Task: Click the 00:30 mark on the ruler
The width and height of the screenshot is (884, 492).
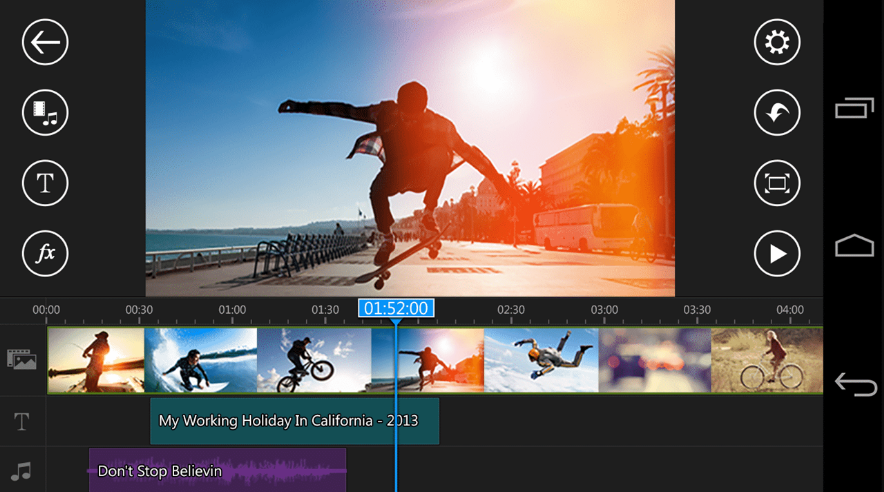Action: click(139, 310)
